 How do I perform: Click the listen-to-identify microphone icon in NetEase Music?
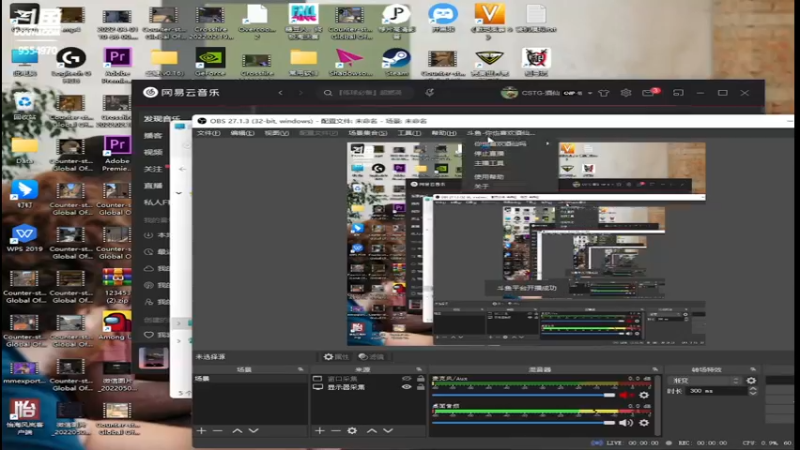pos(430,92)
